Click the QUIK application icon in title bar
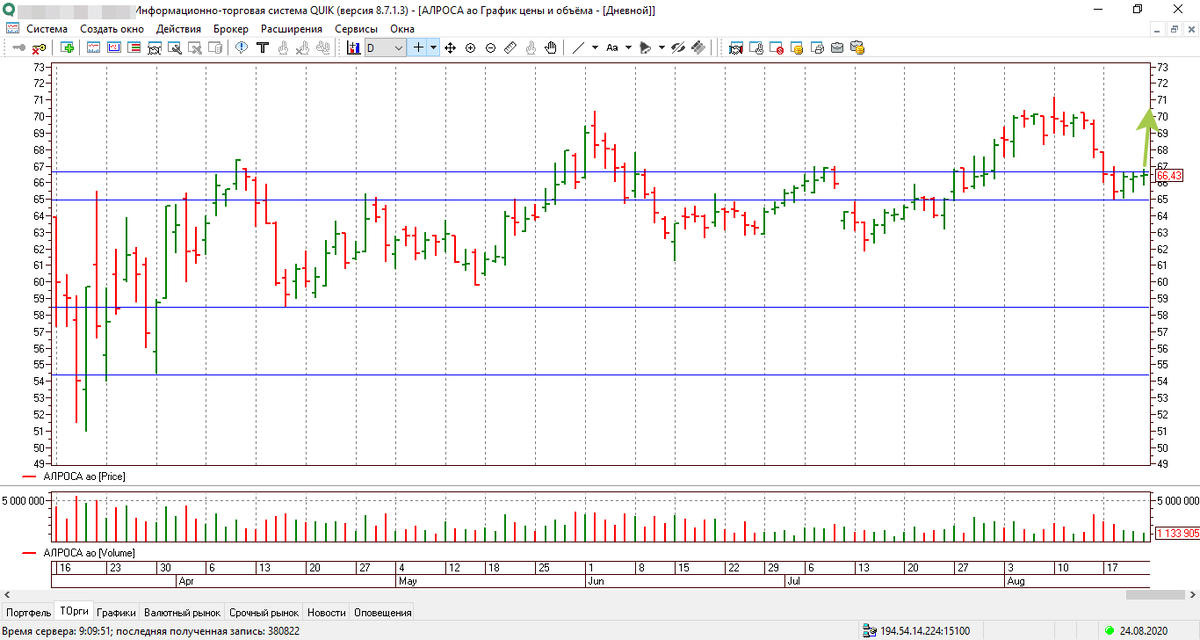Viewport: 1200px width, 640px height. [x=10, y=9]
